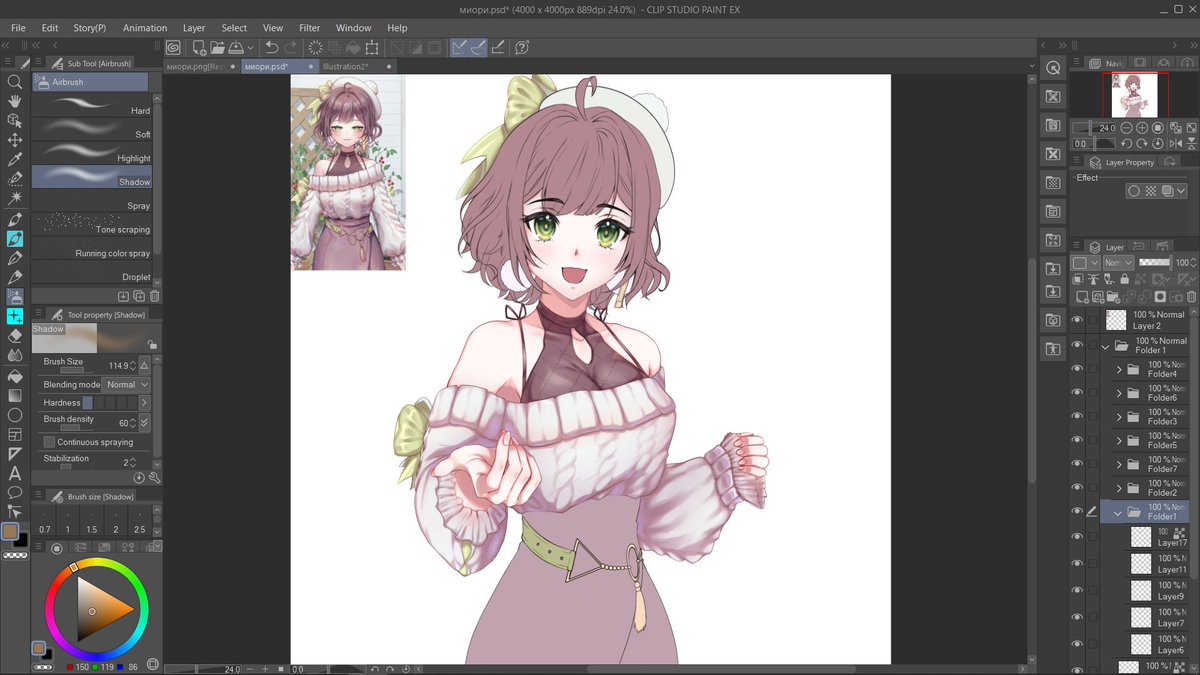The width and height of the screenshot is (1200, 675).
Task: Duplicate sub tool icon below brush list
Action: coord(139,296)
